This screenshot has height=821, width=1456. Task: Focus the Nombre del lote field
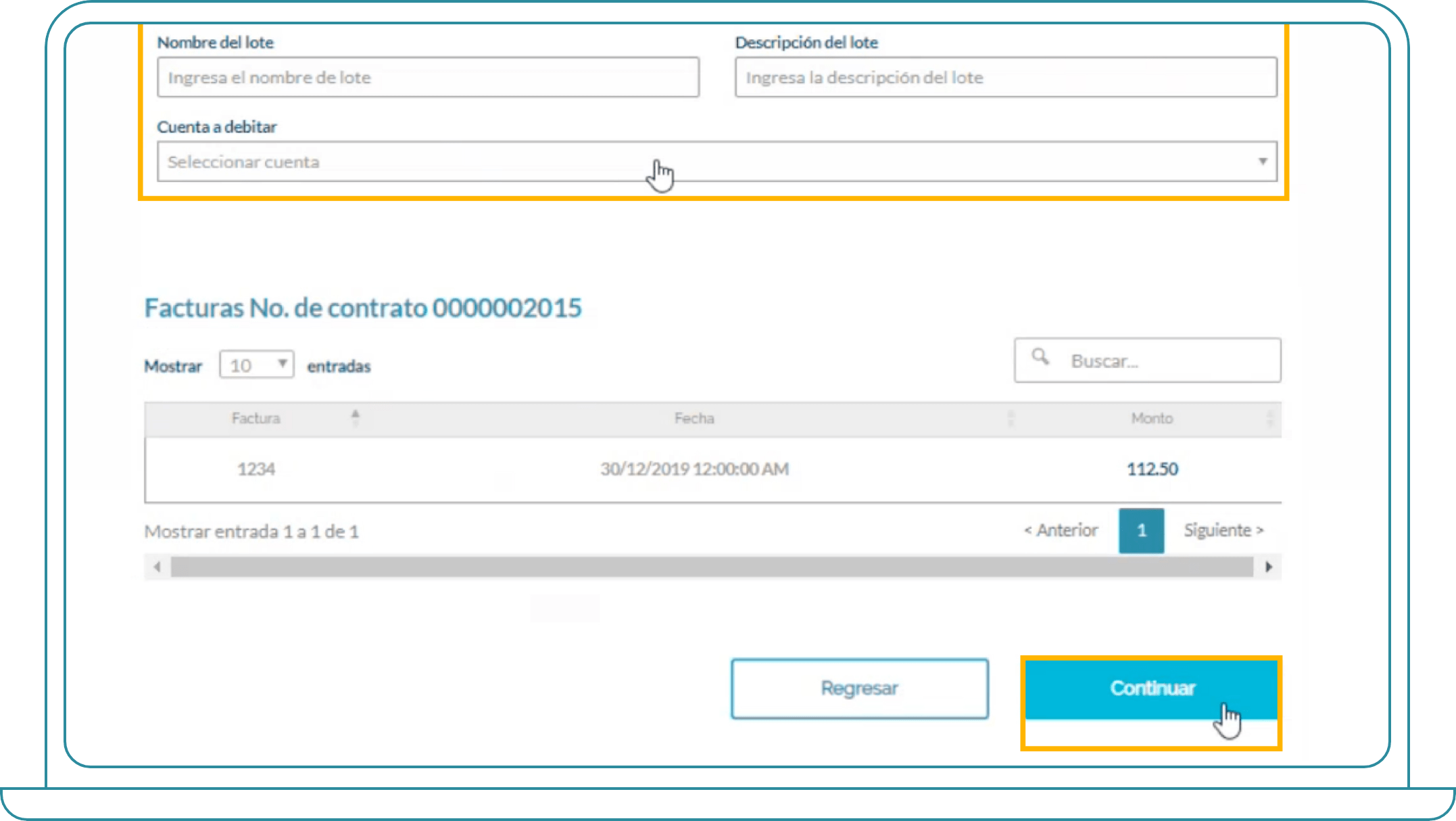[428, 78]
